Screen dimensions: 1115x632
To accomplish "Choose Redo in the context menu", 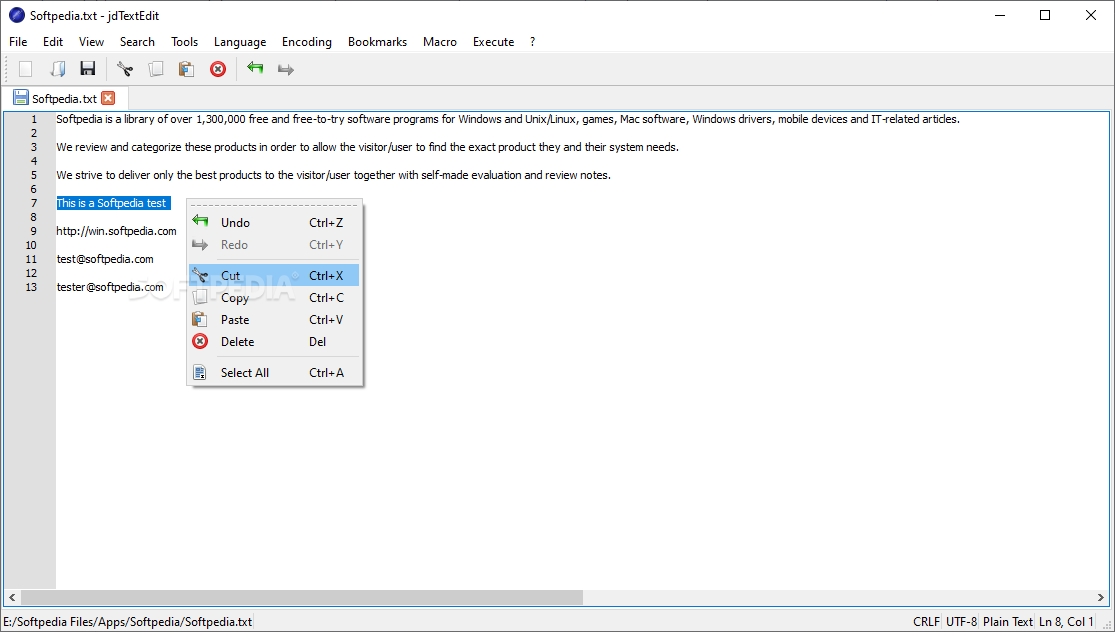I will [274, 245].
